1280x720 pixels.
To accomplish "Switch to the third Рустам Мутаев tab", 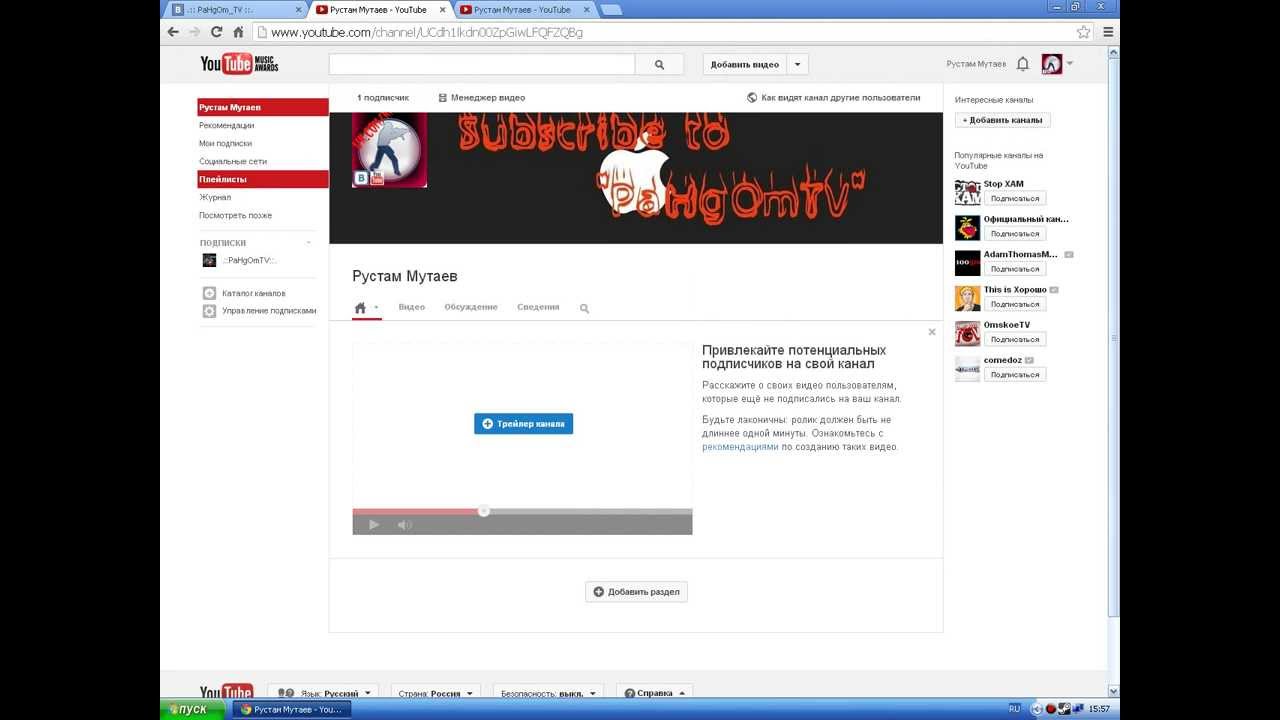I will point(522,9).
